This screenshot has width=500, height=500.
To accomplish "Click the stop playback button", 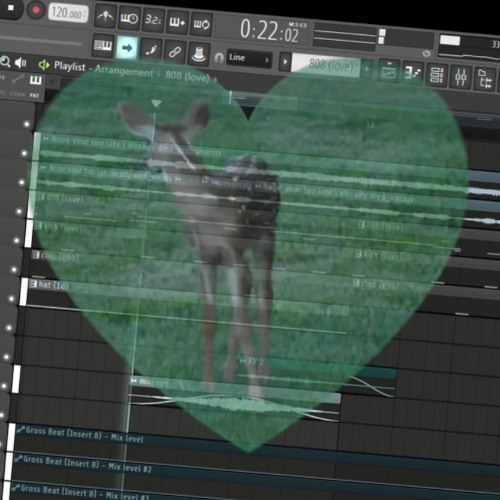I will [x=11, y=8].
